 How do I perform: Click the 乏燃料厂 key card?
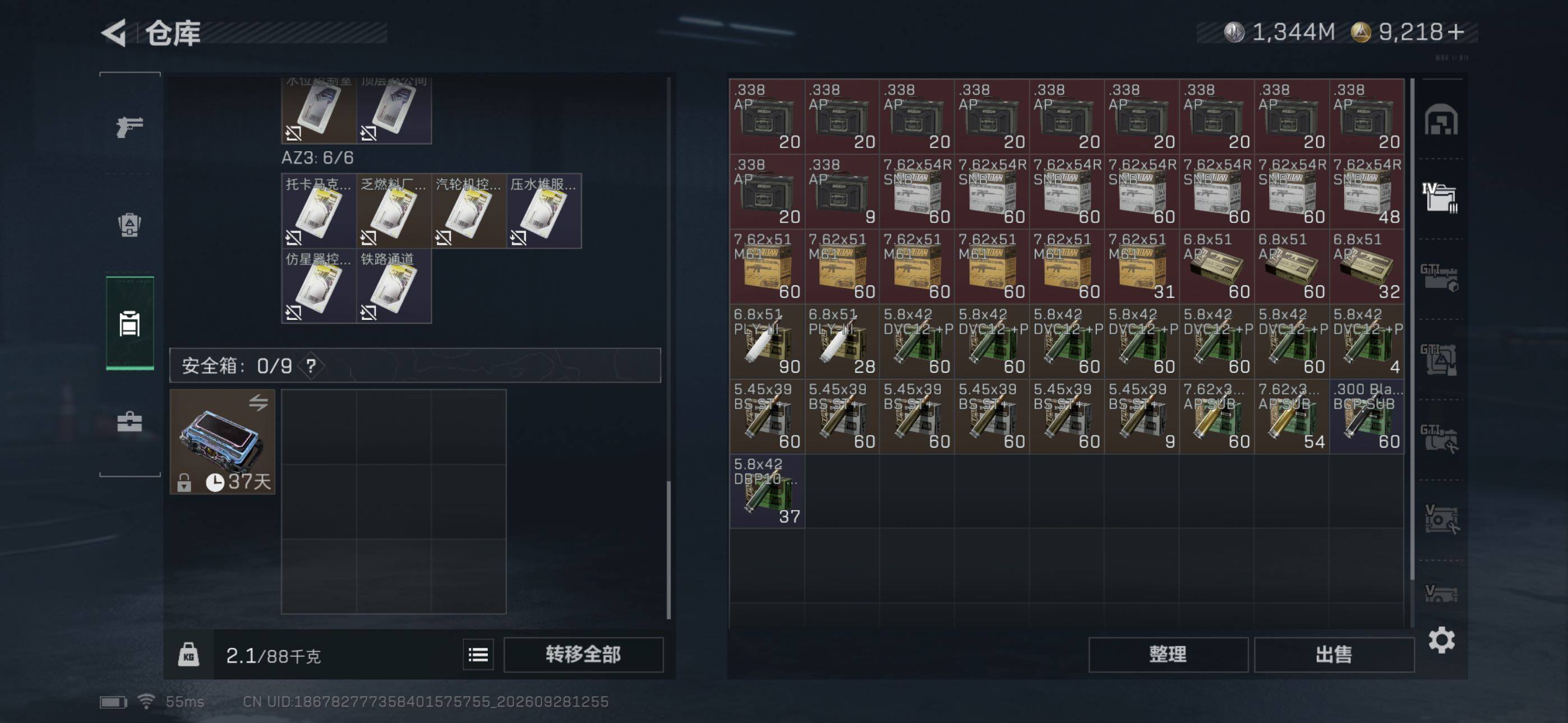point(394,211)
